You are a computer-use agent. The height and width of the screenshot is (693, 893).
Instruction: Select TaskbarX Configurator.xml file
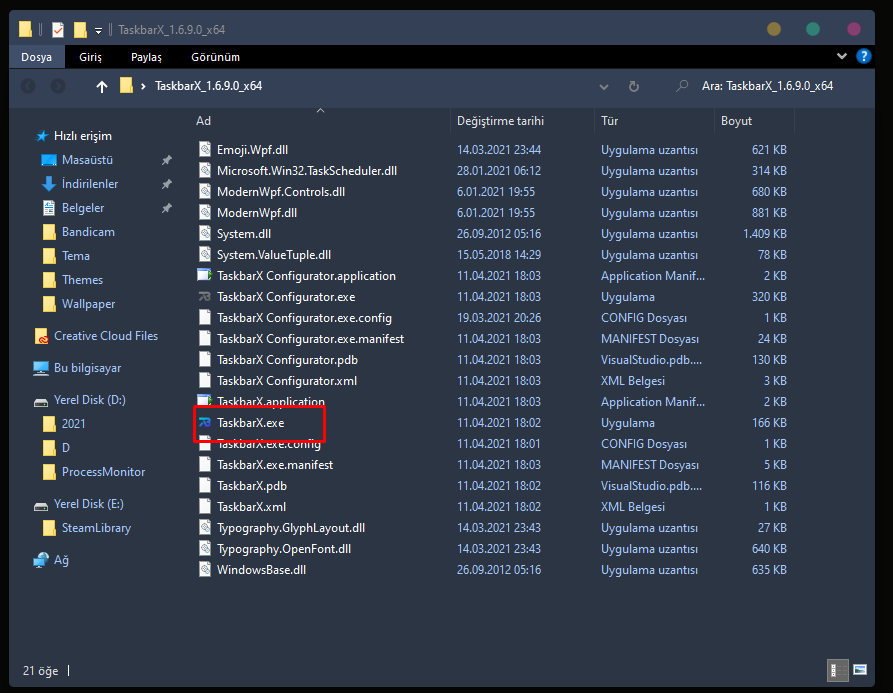click(286, 381)
